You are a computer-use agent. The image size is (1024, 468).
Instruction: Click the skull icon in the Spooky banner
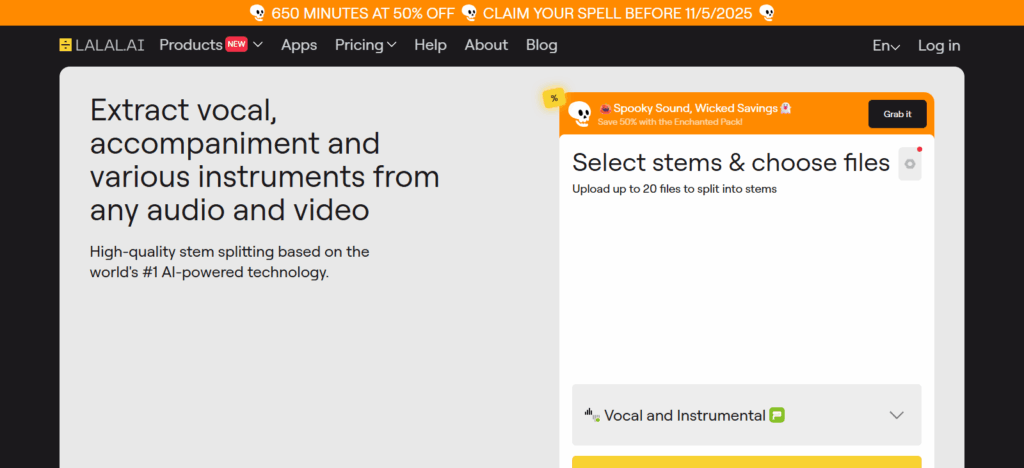[x=579, y=115]
